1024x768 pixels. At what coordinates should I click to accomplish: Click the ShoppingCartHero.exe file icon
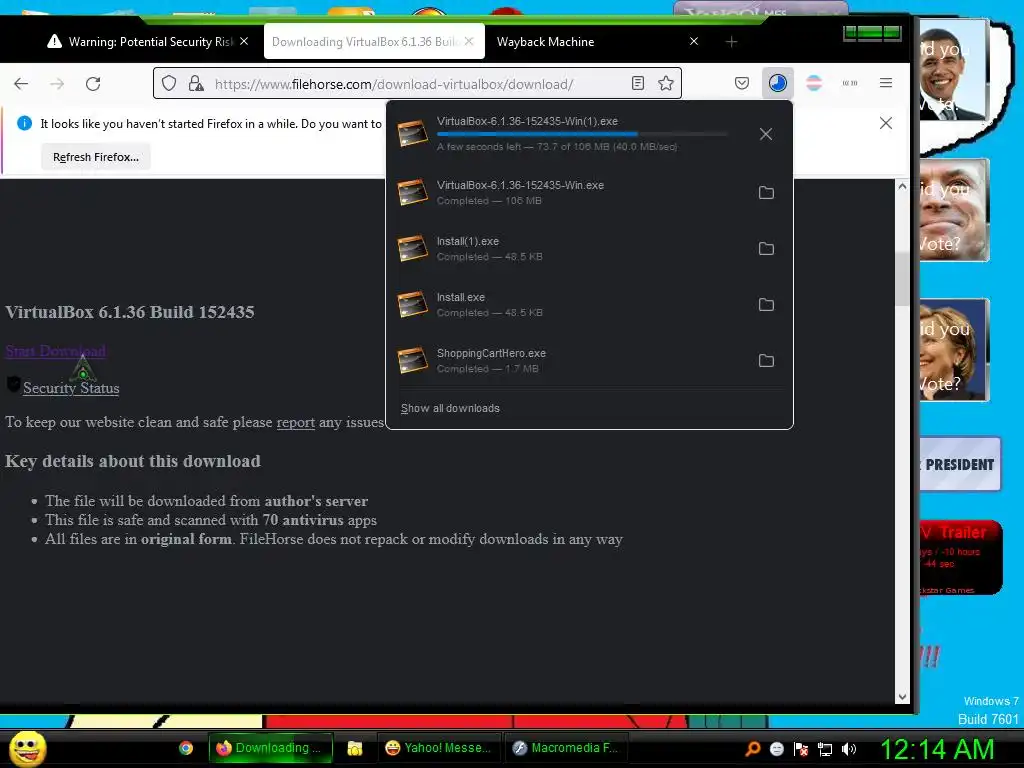click(x=413, y=361)
